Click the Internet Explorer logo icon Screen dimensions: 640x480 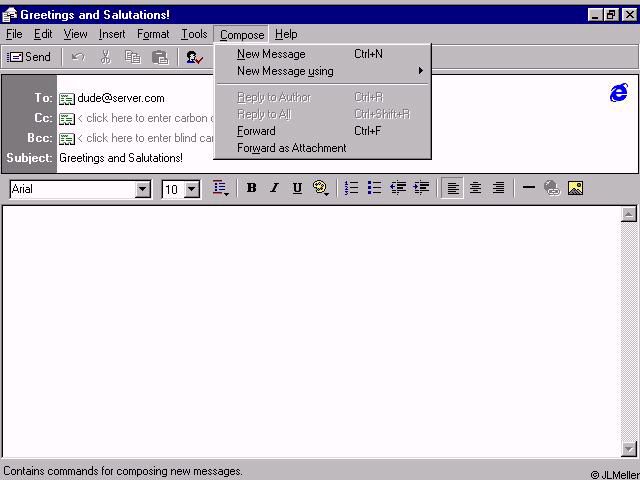point(619,93)
